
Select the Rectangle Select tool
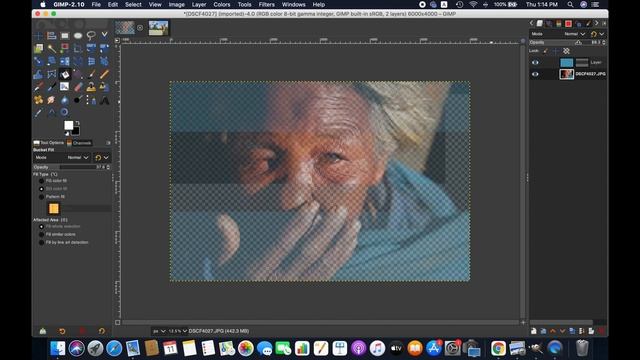65,36
